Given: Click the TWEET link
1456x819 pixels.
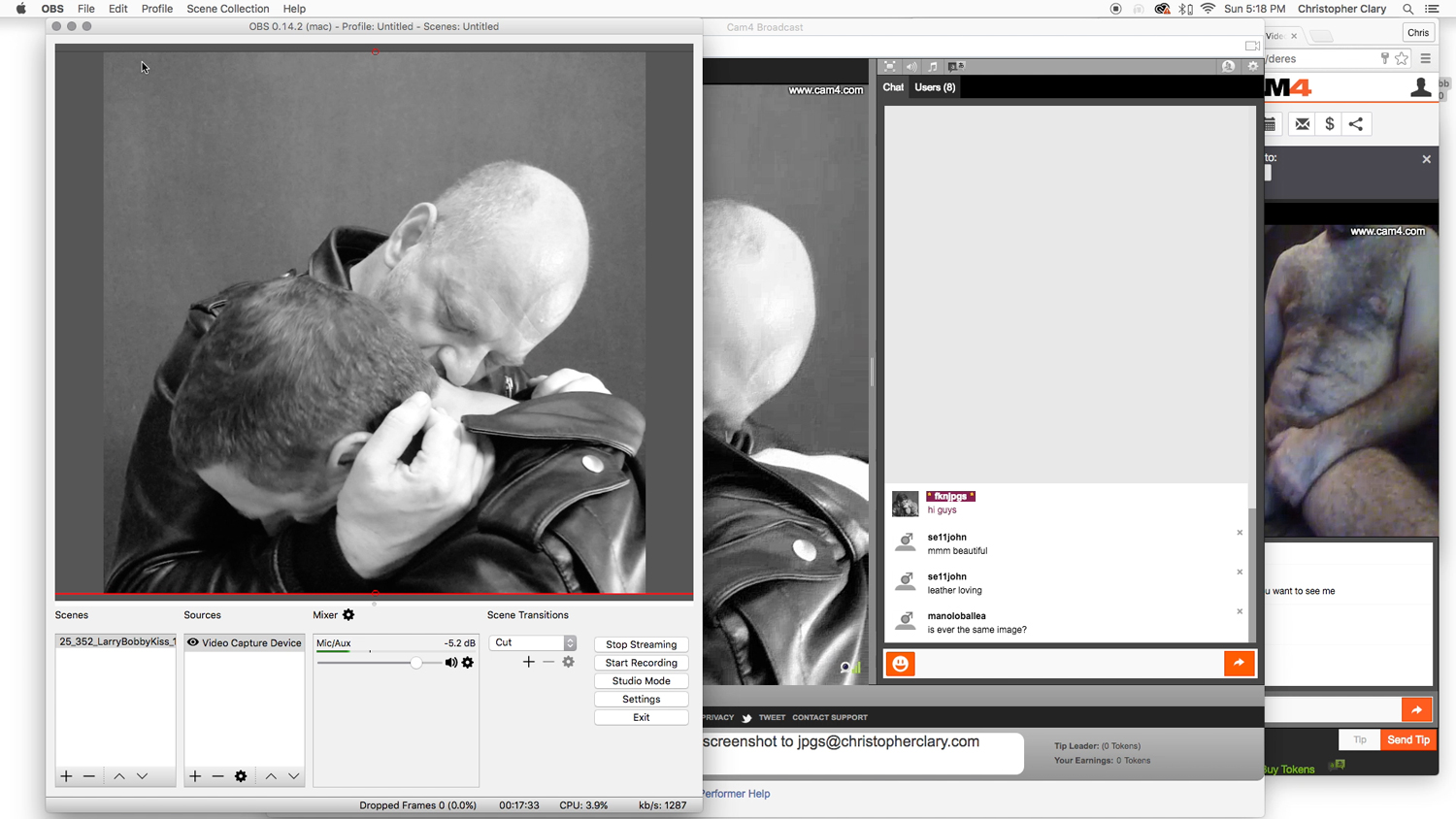Looking at the screenshot, I should (772, 718).
